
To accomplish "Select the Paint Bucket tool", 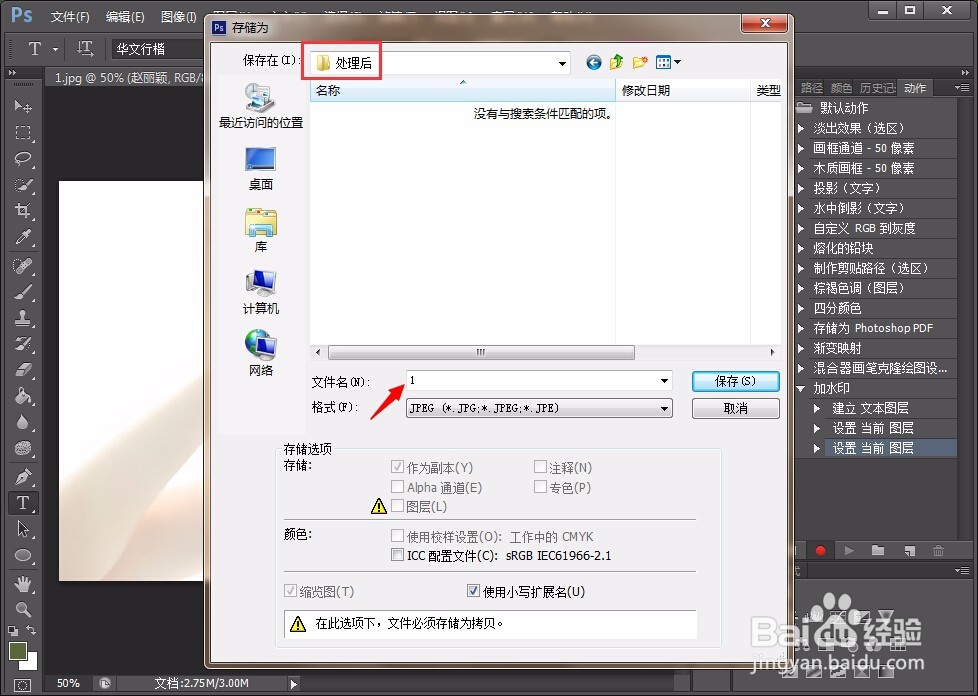I will [x=23, y=396].
